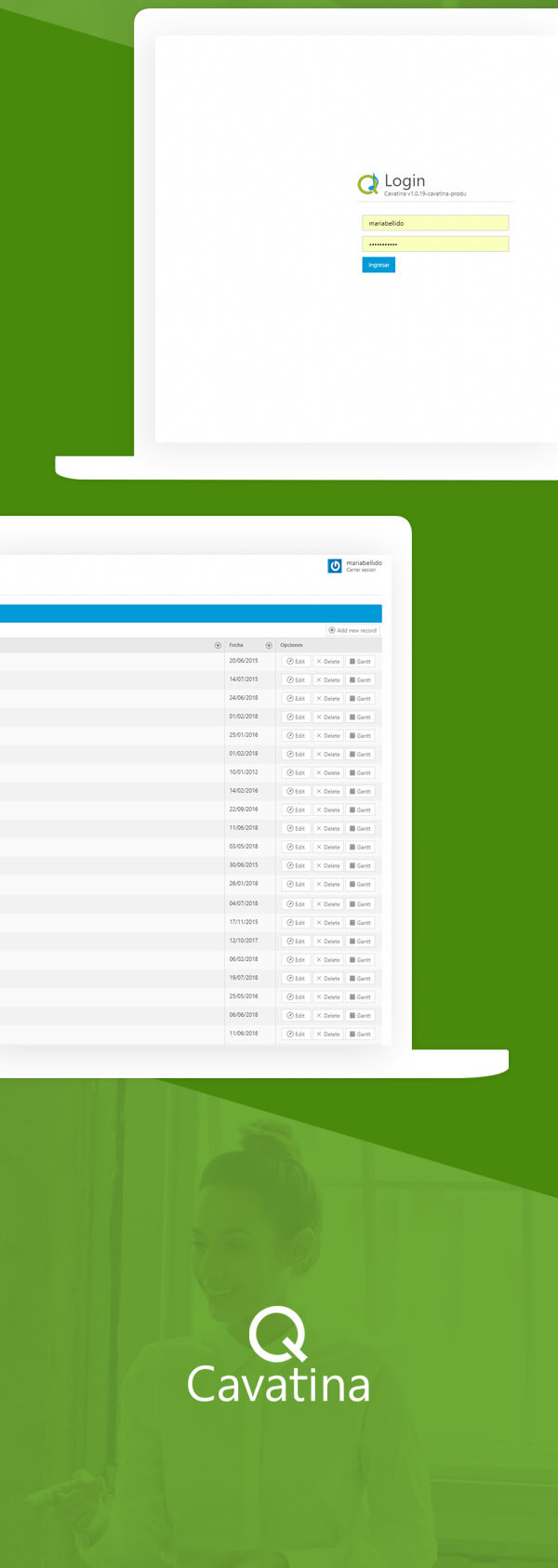Edit the 19/07/2018 record
This screenshot has width=558, height=1568.
(296, 979)
